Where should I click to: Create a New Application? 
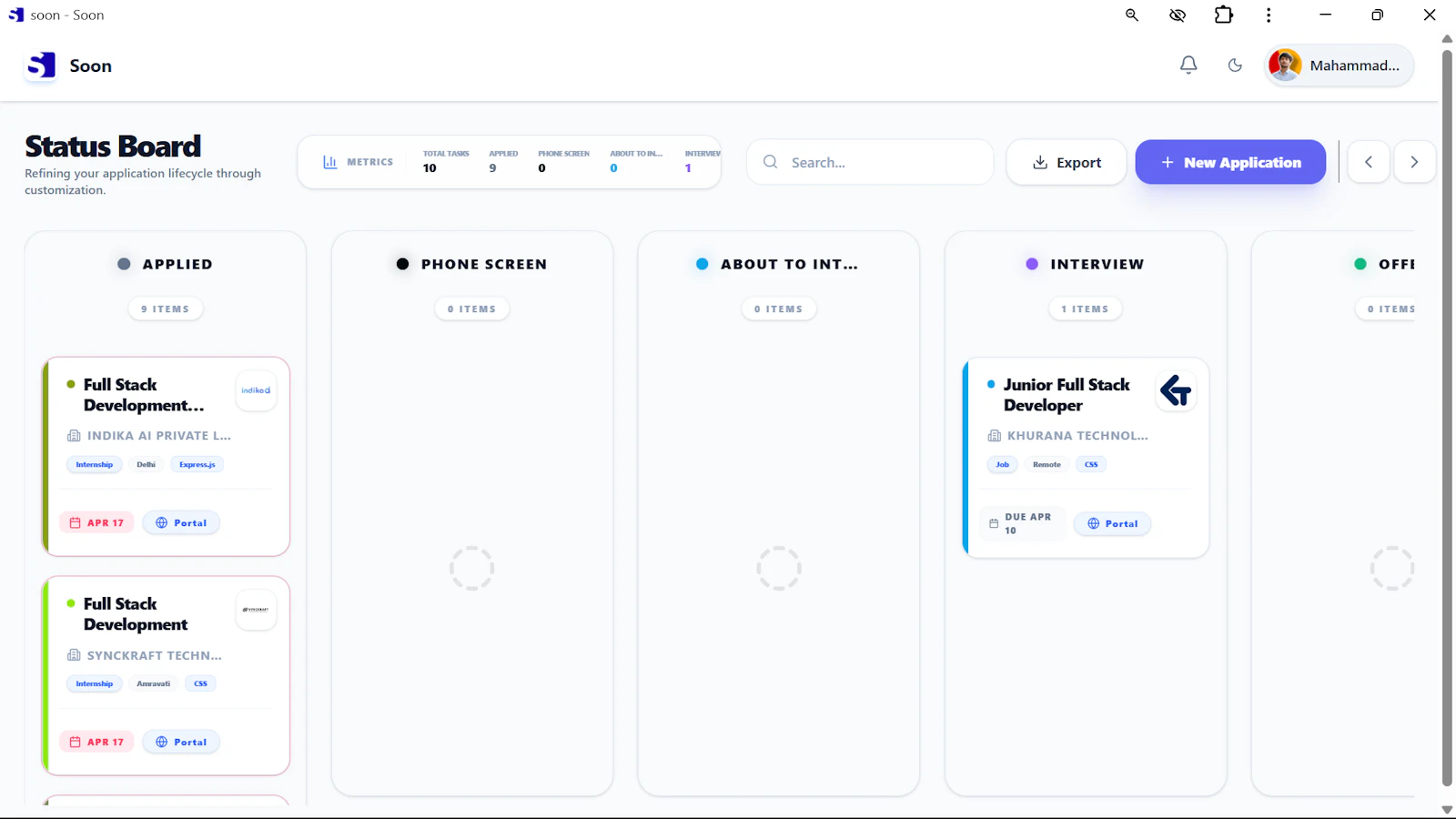pos(1230,162)
